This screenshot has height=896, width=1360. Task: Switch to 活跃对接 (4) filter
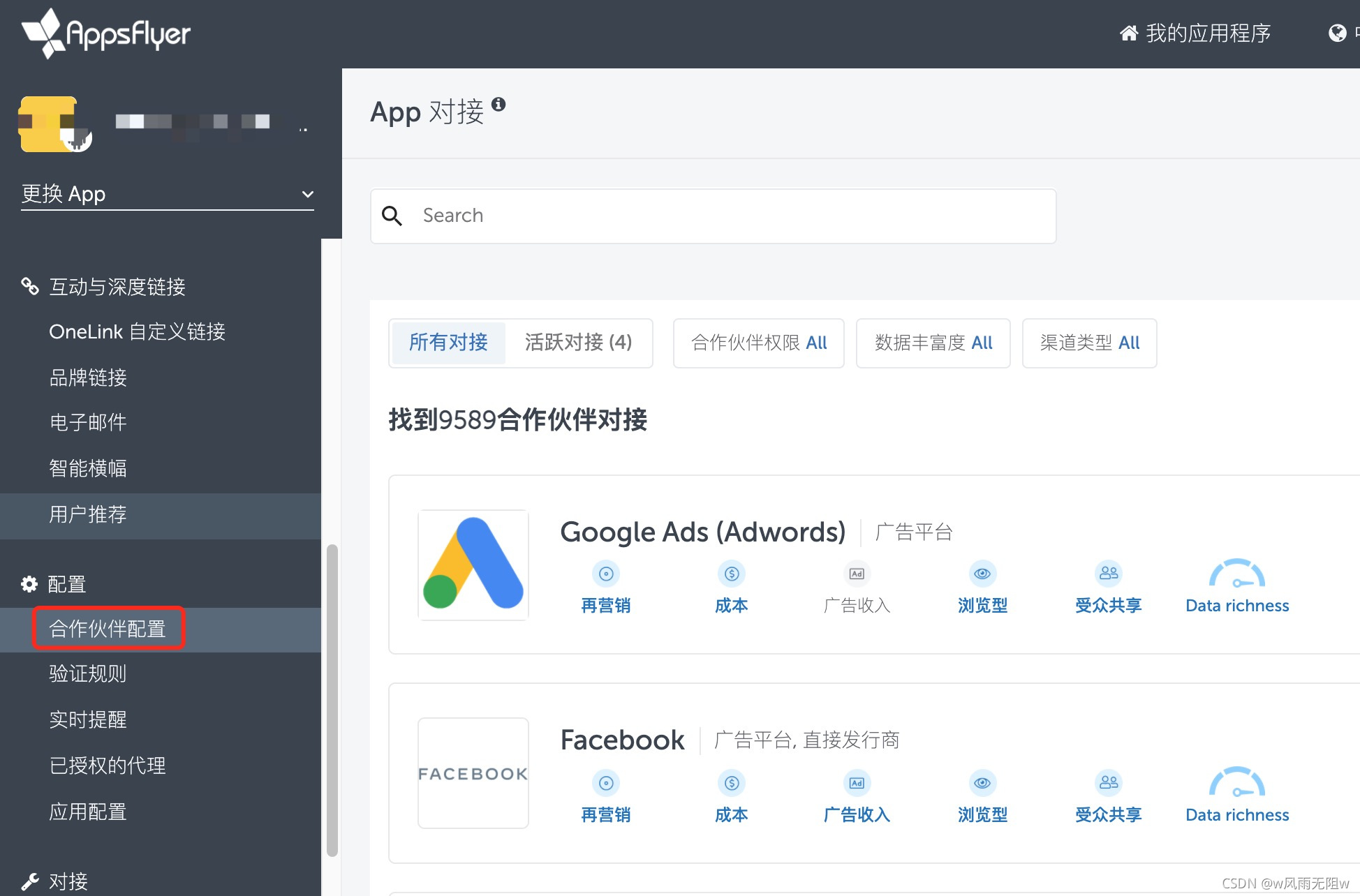pos(578,343)
